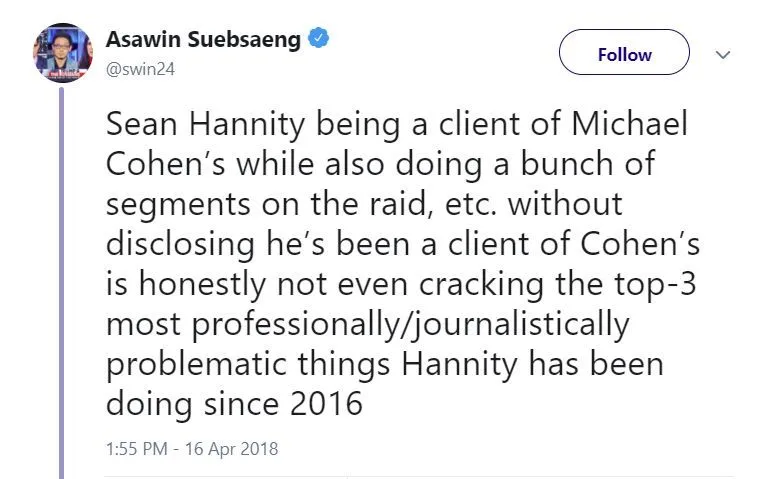Expand the tweet options chevron

tap(723, 55)
